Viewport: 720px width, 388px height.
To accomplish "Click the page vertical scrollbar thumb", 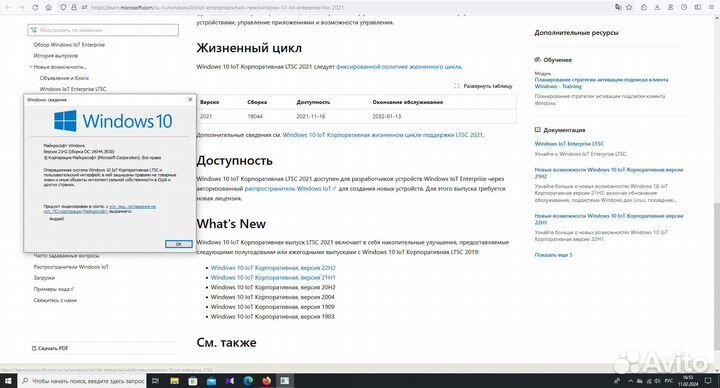I will tap(716, 276).
